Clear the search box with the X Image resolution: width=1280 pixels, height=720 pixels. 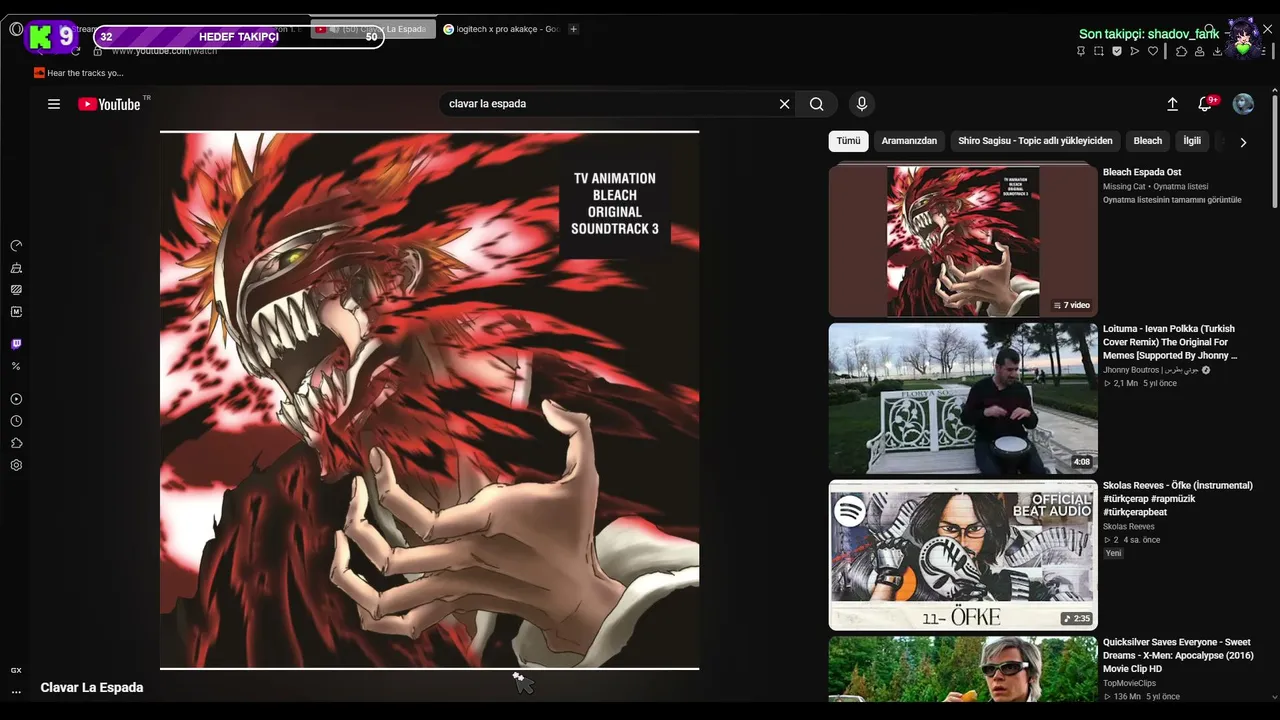point(785,104)
